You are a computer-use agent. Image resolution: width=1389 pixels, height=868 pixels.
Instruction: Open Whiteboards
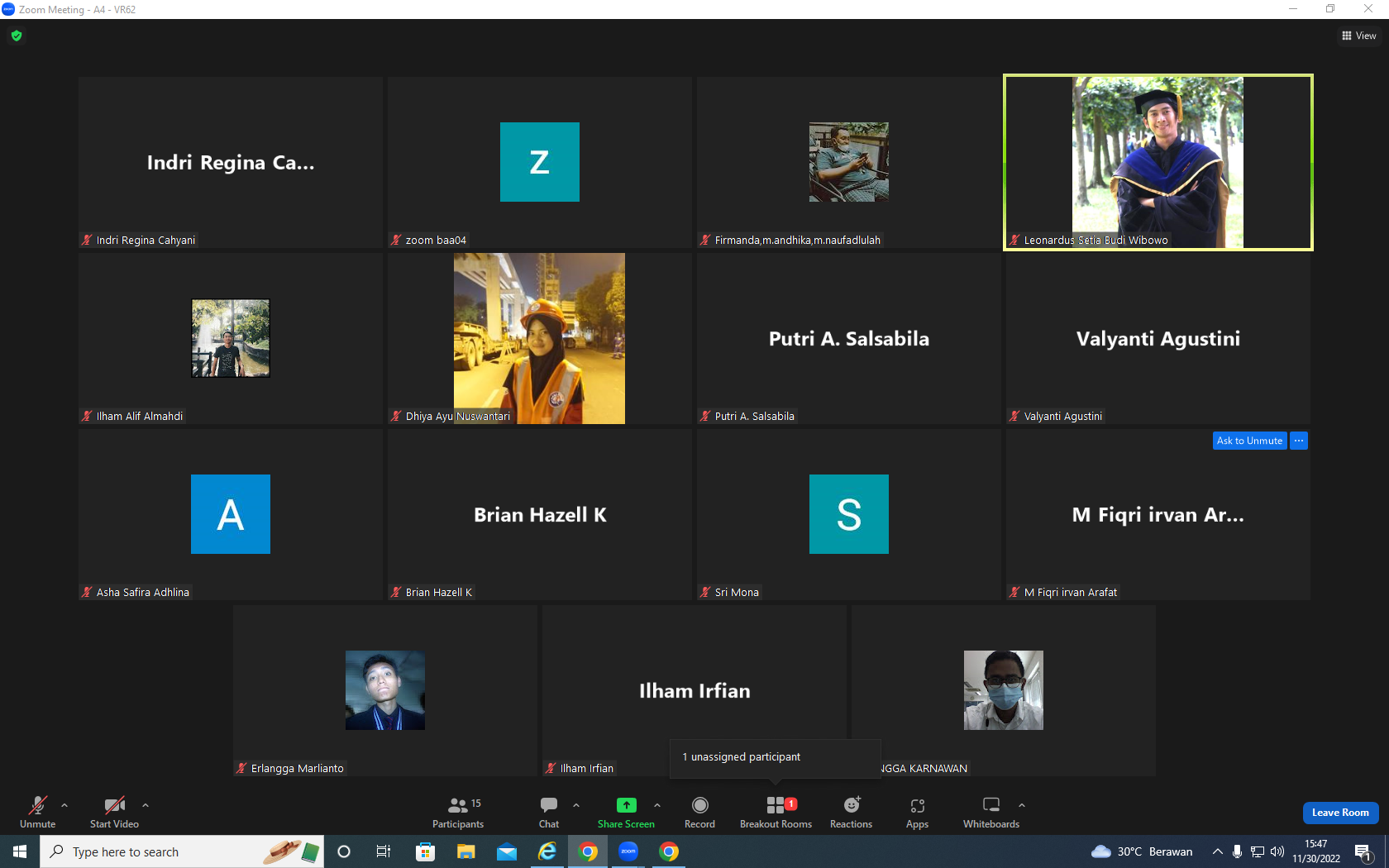990,812
